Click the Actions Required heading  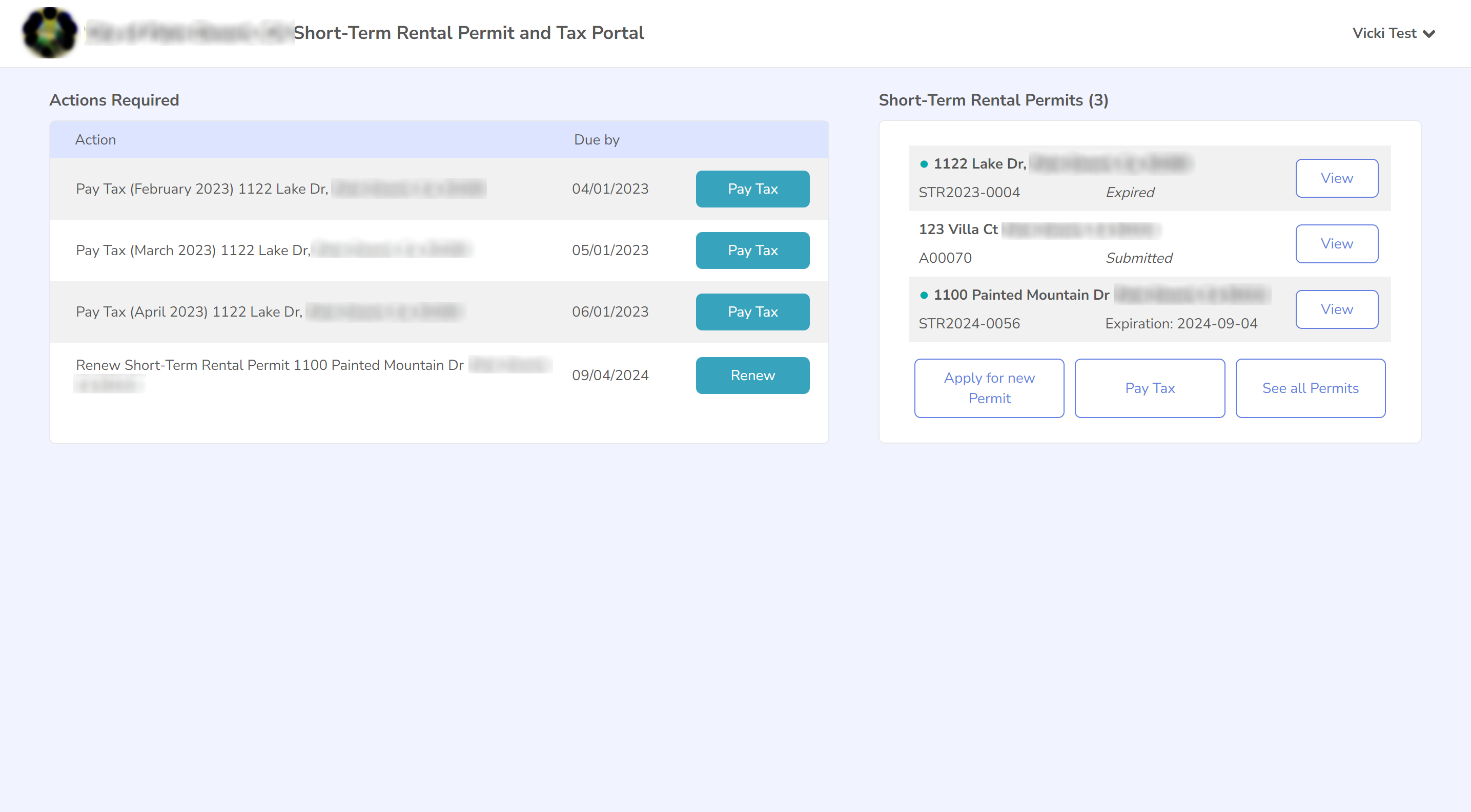coord(114,100)
